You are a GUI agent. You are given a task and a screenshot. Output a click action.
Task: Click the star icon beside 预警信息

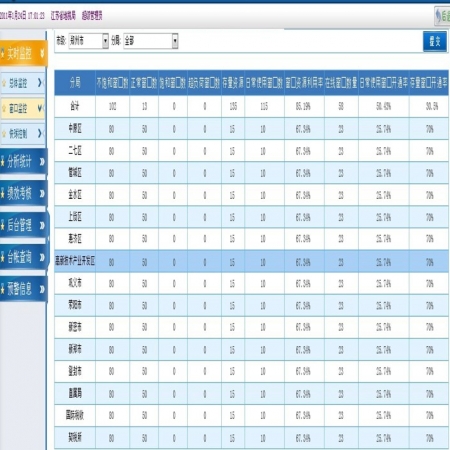point(2,289)
